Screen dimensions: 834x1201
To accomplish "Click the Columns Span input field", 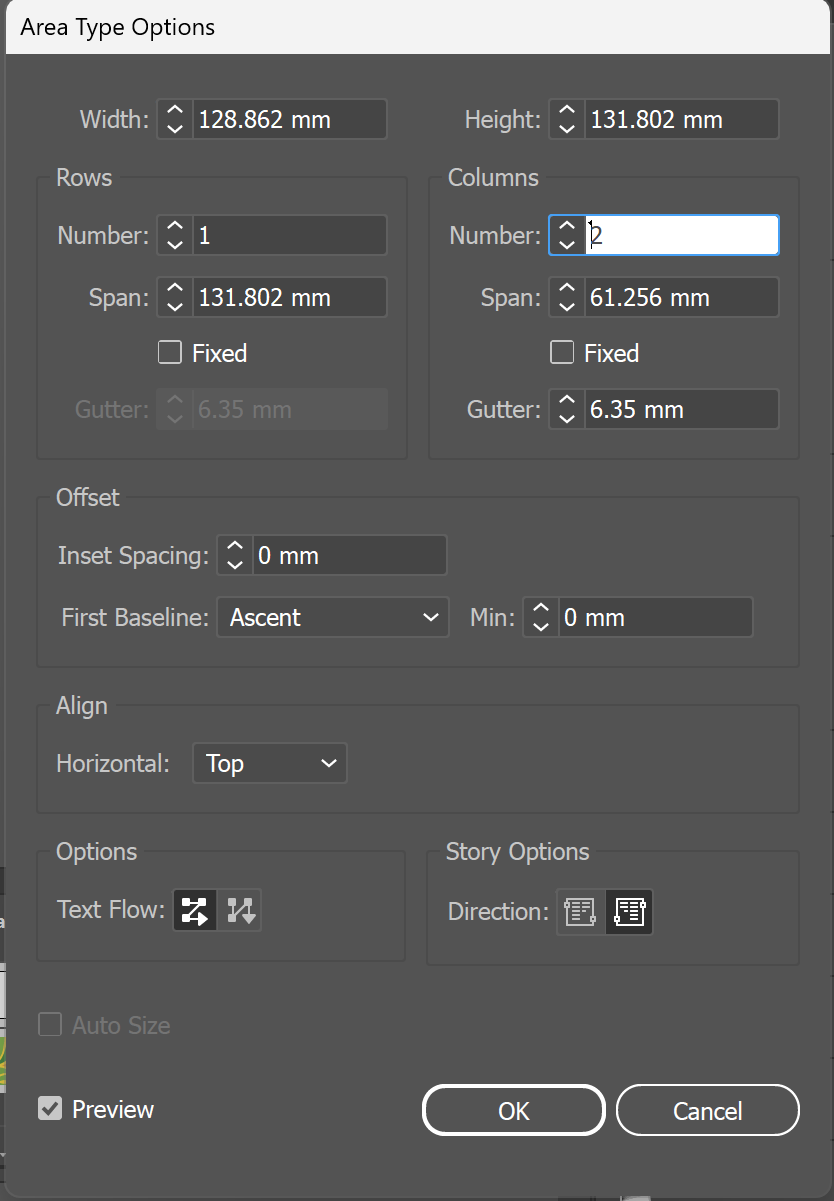I will point(680,298).
